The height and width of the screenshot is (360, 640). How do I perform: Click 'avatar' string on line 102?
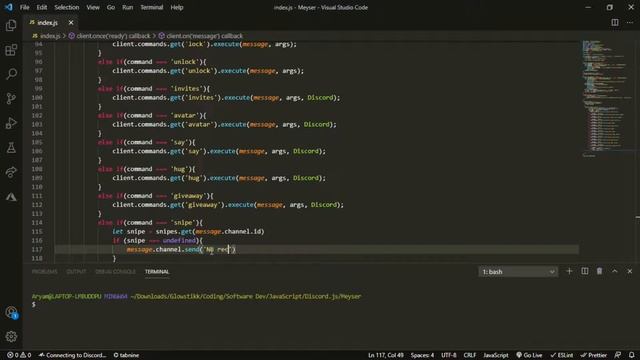(x=184, y=116)
